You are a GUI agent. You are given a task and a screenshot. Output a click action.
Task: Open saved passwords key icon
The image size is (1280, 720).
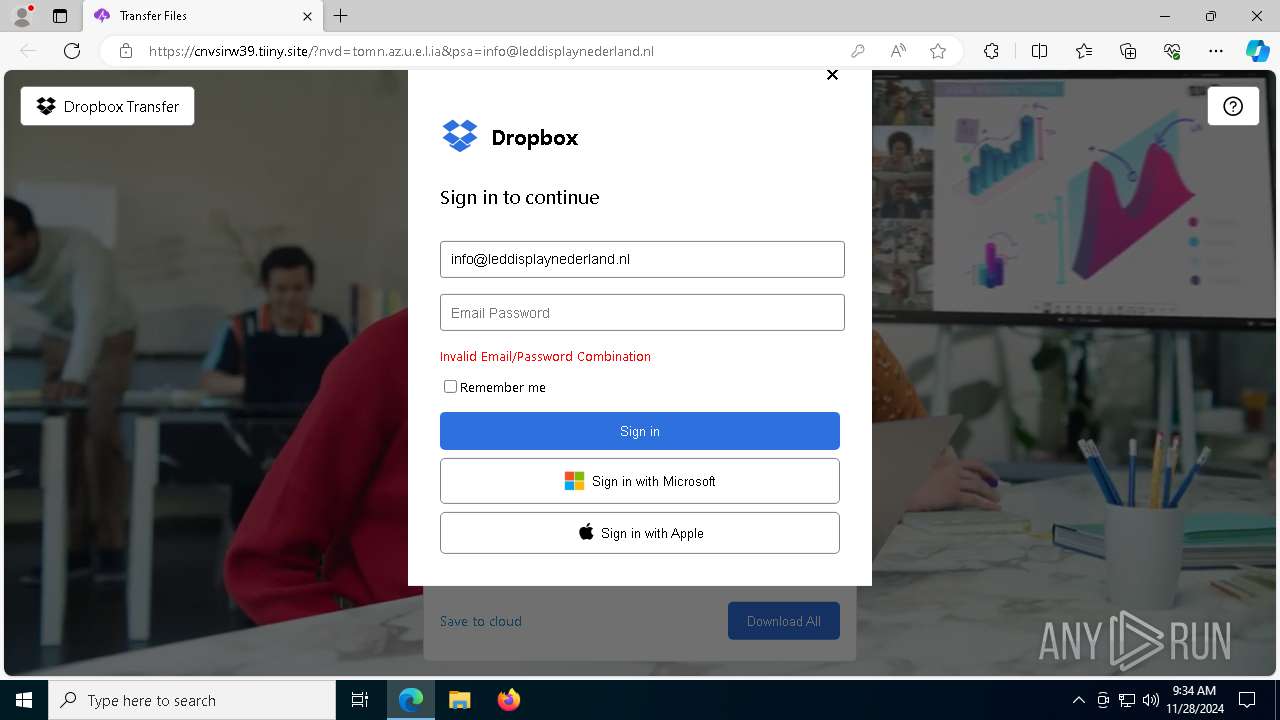858,51
